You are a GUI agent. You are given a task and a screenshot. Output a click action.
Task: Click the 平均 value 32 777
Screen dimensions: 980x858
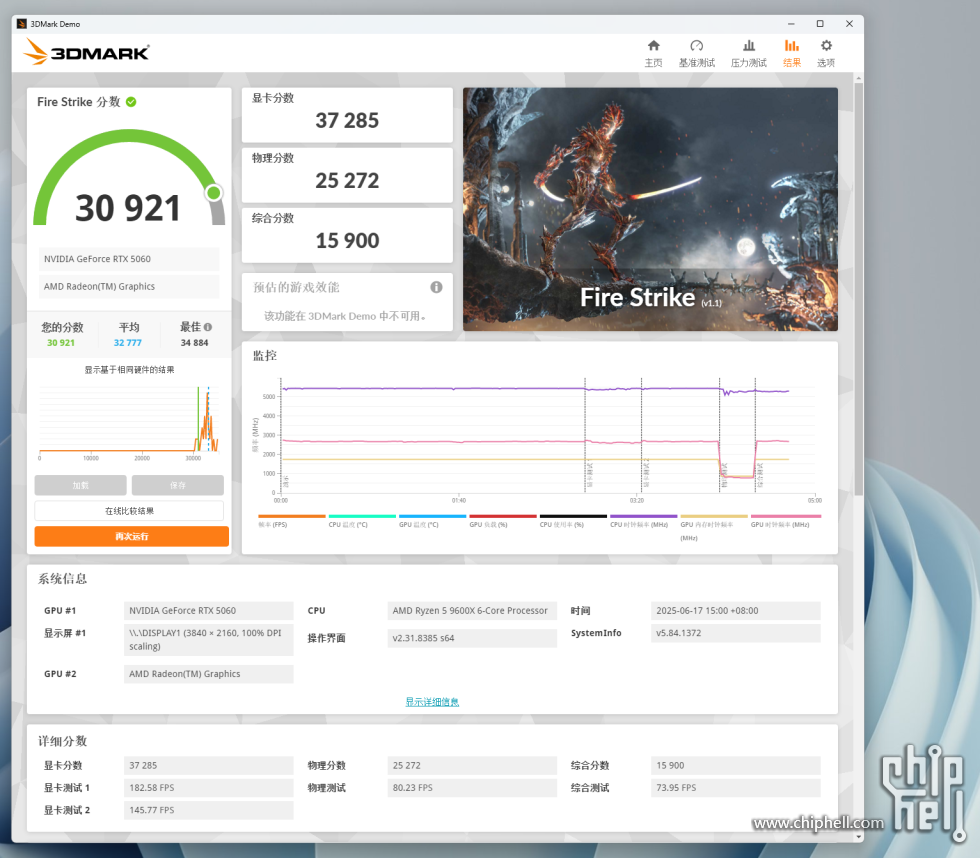[128, 342]
